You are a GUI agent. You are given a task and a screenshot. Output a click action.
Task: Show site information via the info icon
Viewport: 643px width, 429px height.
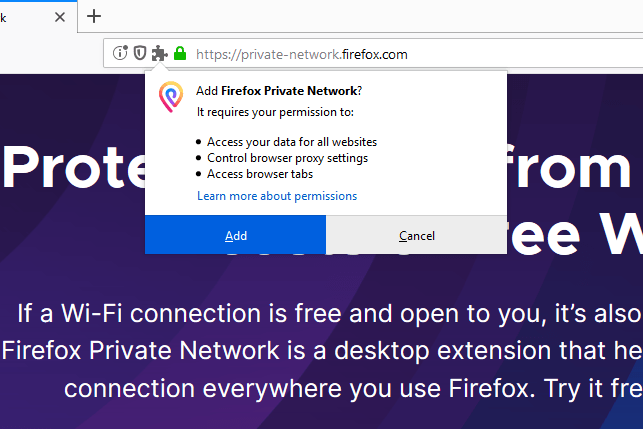[121, 54]
